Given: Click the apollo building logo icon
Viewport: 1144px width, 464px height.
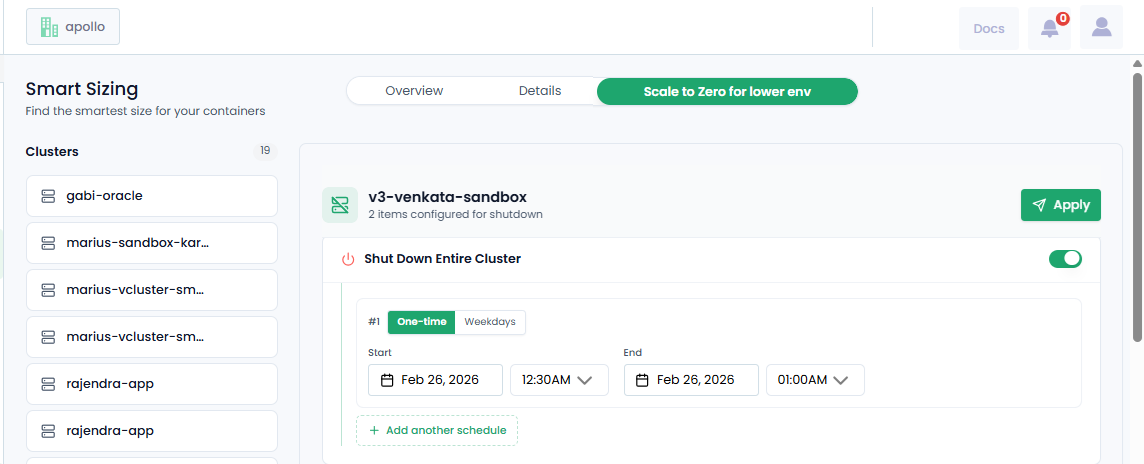Looking at the screenshot, I should click(49, 28).
